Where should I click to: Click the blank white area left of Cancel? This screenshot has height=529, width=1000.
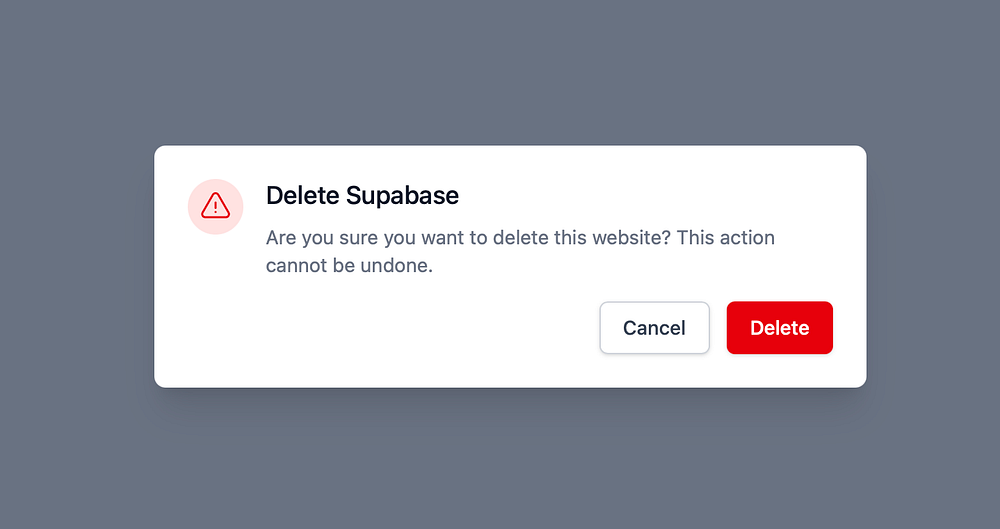tap(420, 328)
